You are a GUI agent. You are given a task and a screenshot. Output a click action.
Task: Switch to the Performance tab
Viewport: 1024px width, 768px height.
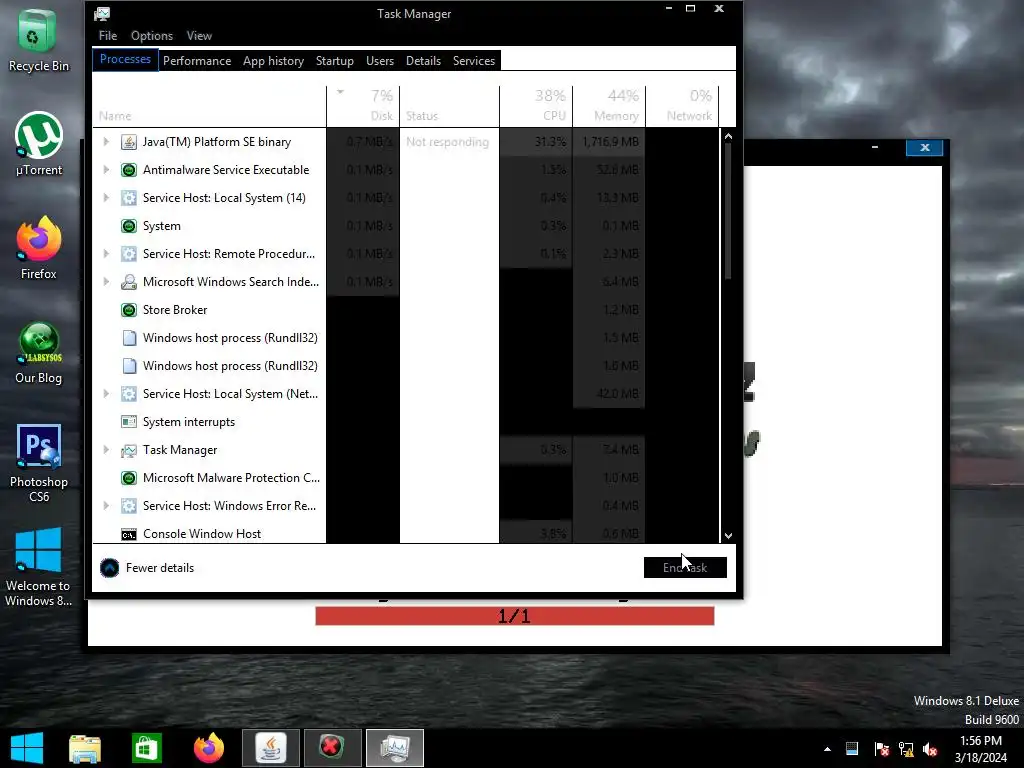(x=197, y=61)
